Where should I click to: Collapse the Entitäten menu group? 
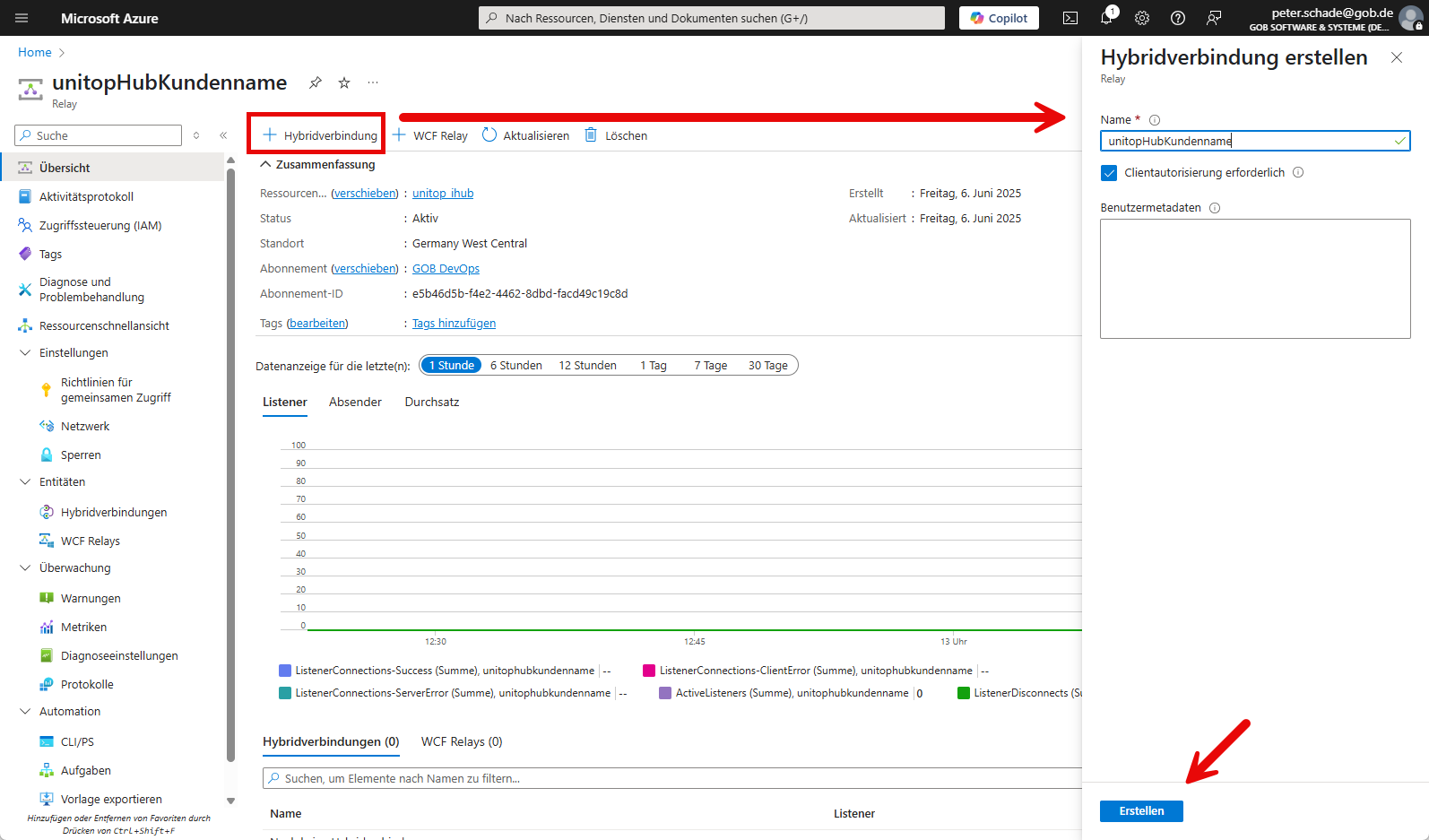[25, 482]
